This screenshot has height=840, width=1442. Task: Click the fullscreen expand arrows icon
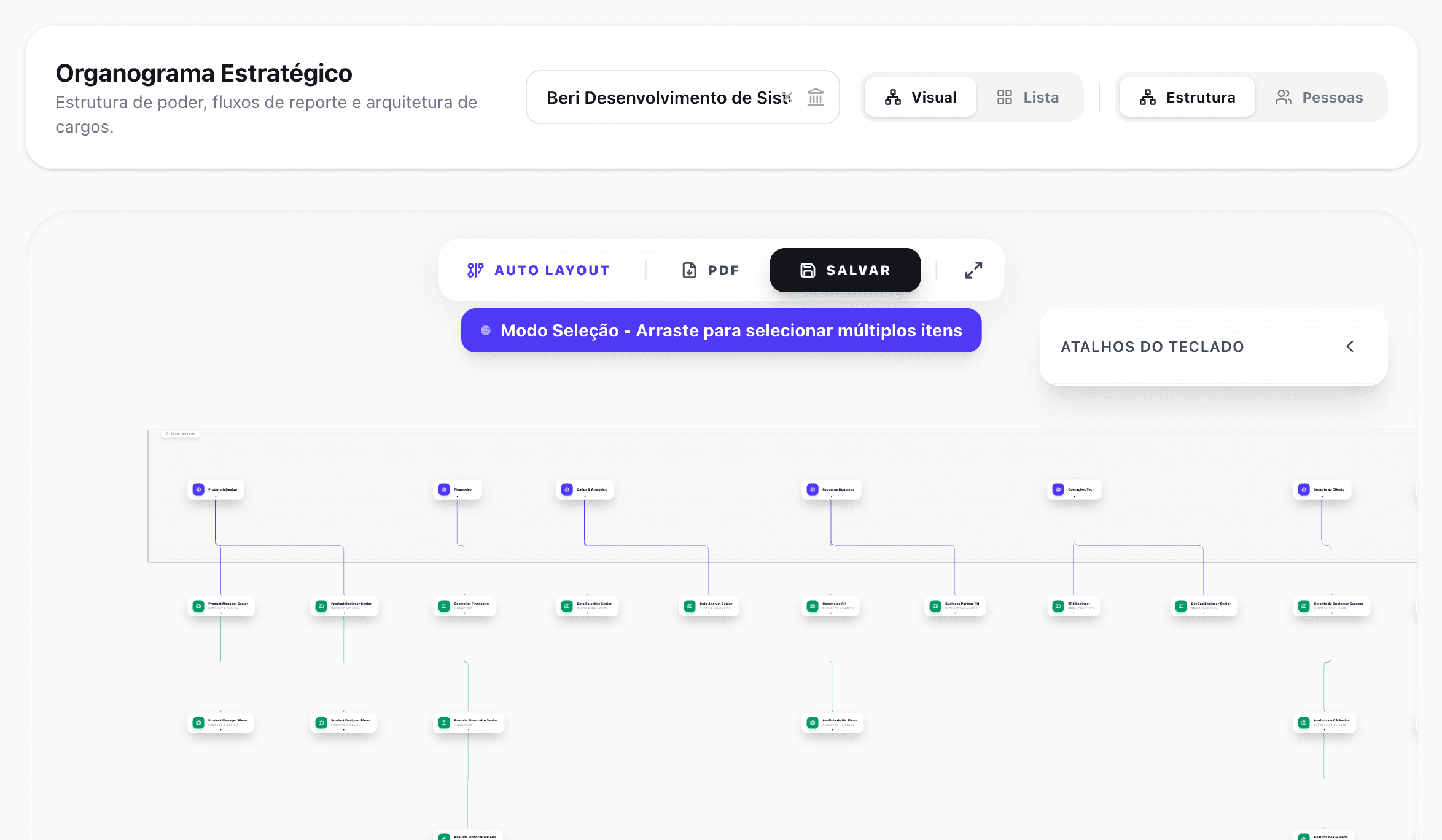pos(973,270)
